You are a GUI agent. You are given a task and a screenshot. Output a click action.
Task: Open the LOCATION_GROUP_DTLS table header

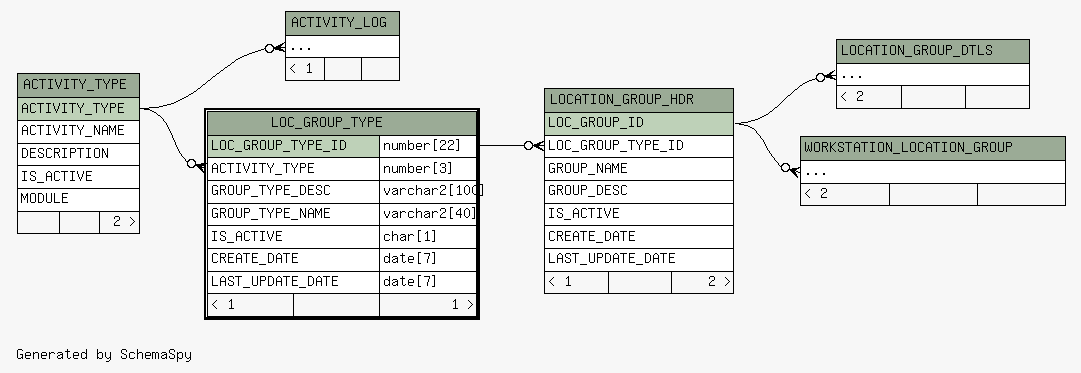point(933,51)
